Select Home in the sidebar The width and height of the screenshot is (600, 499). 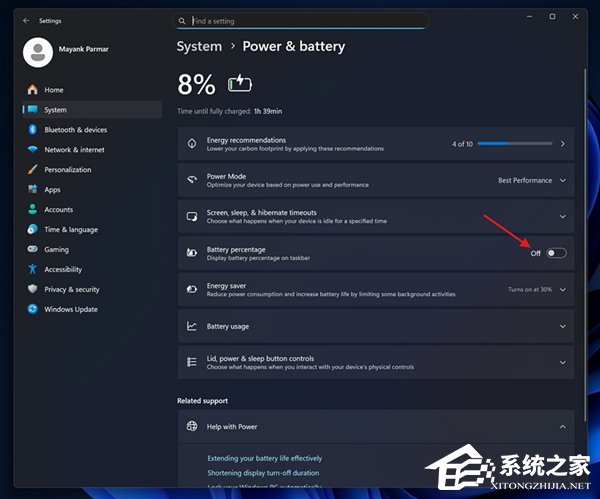92,90
